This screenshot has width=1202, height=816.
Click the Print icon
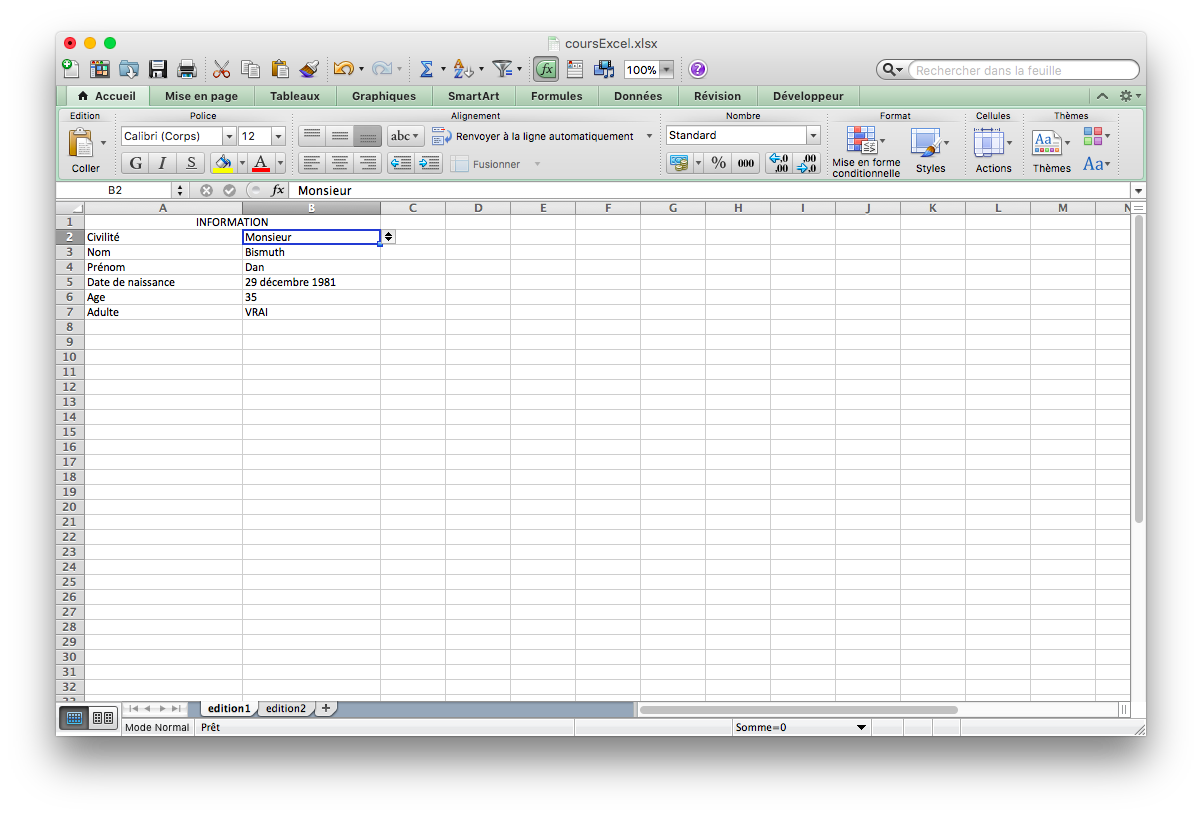tap(186, 69)
